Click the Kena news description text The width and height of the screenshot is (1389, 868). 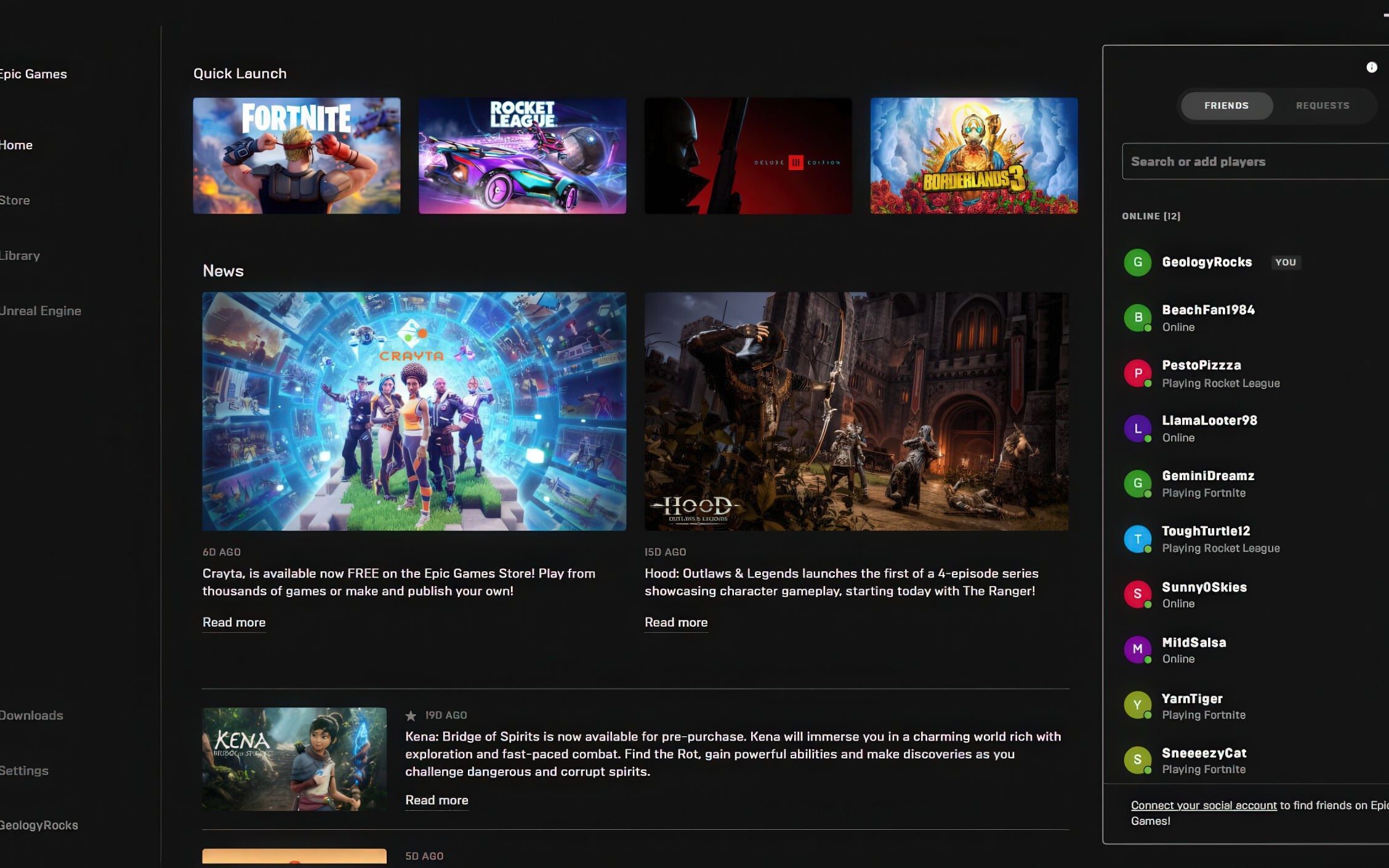click(x=733, y=754)
